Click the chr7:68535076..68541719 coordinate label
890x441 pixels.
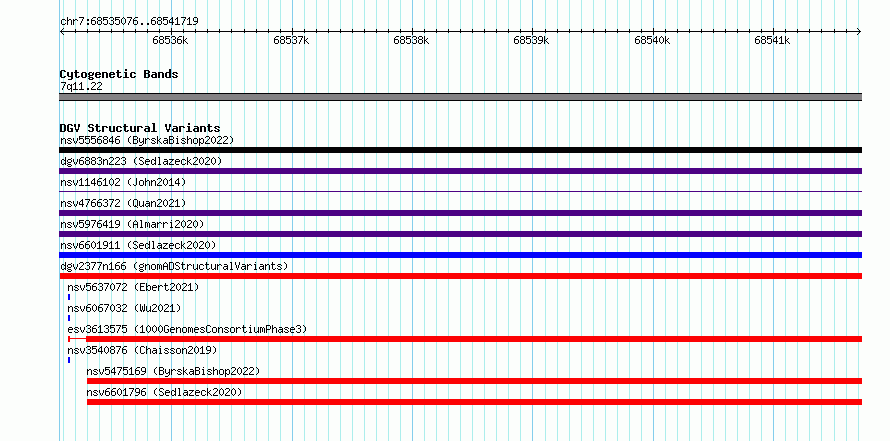(129, 22)
